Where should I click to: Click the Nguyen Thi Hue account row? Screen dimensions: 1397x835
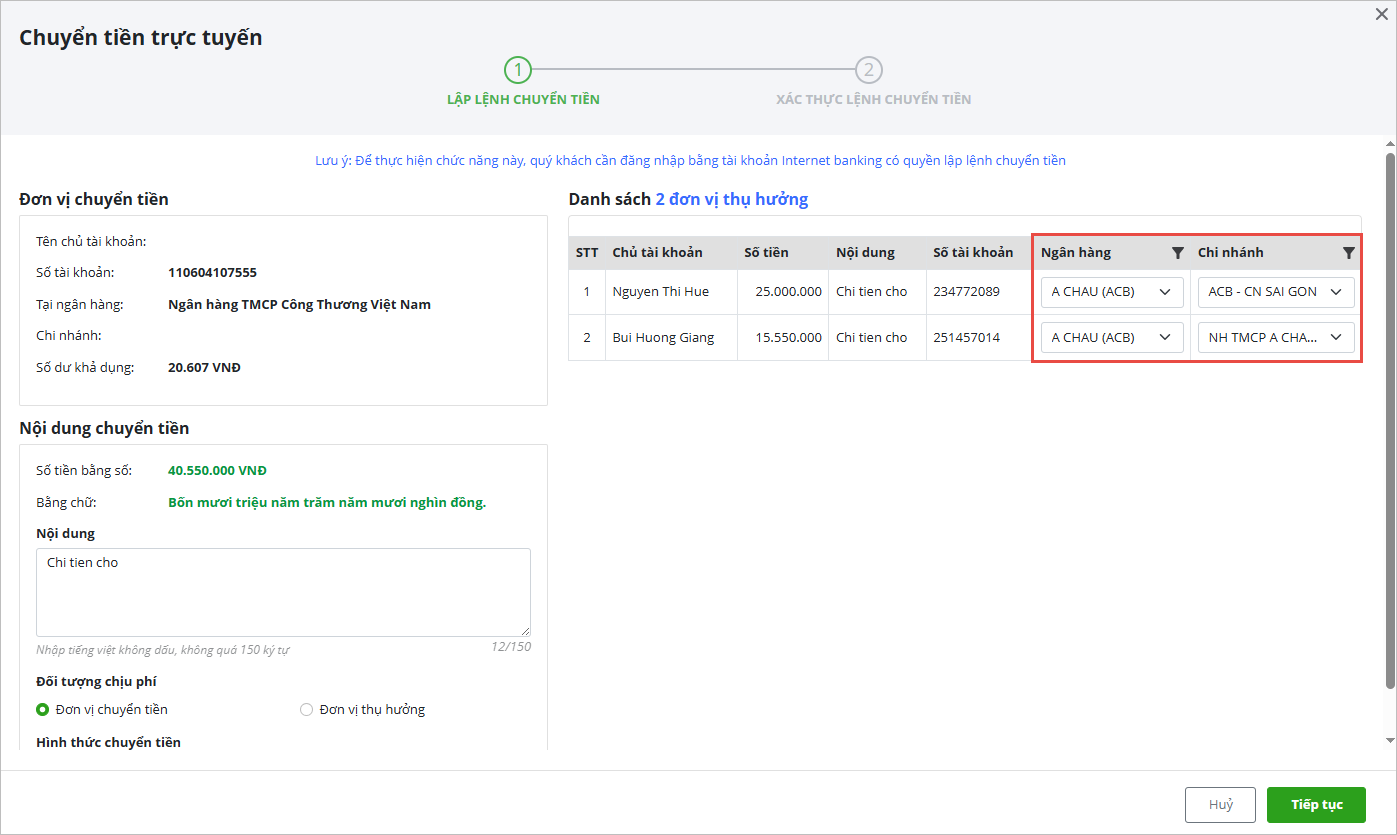(660, 292)
